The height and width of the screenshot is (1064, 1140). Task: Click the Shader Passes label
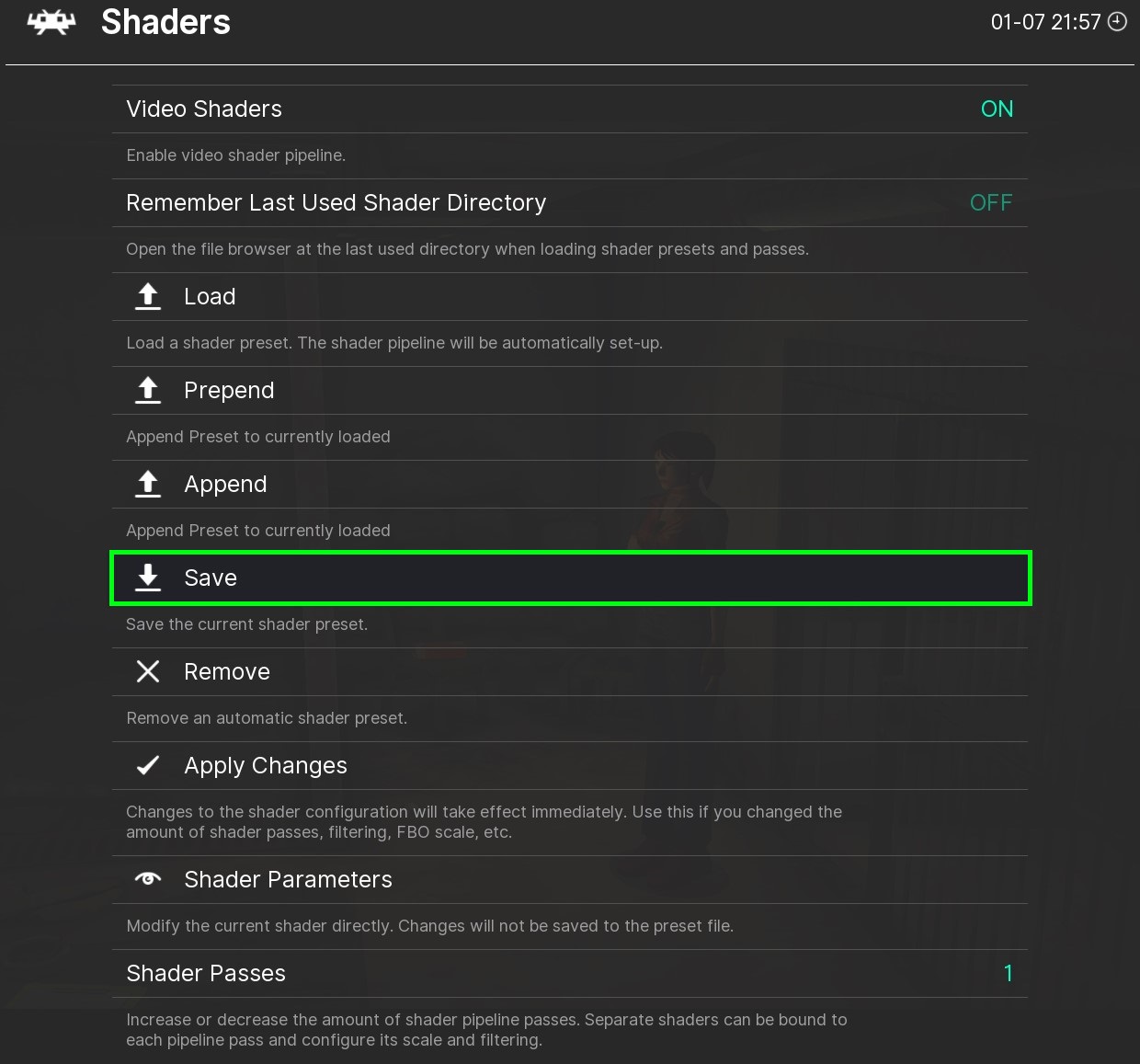click(x=206, y=973)
